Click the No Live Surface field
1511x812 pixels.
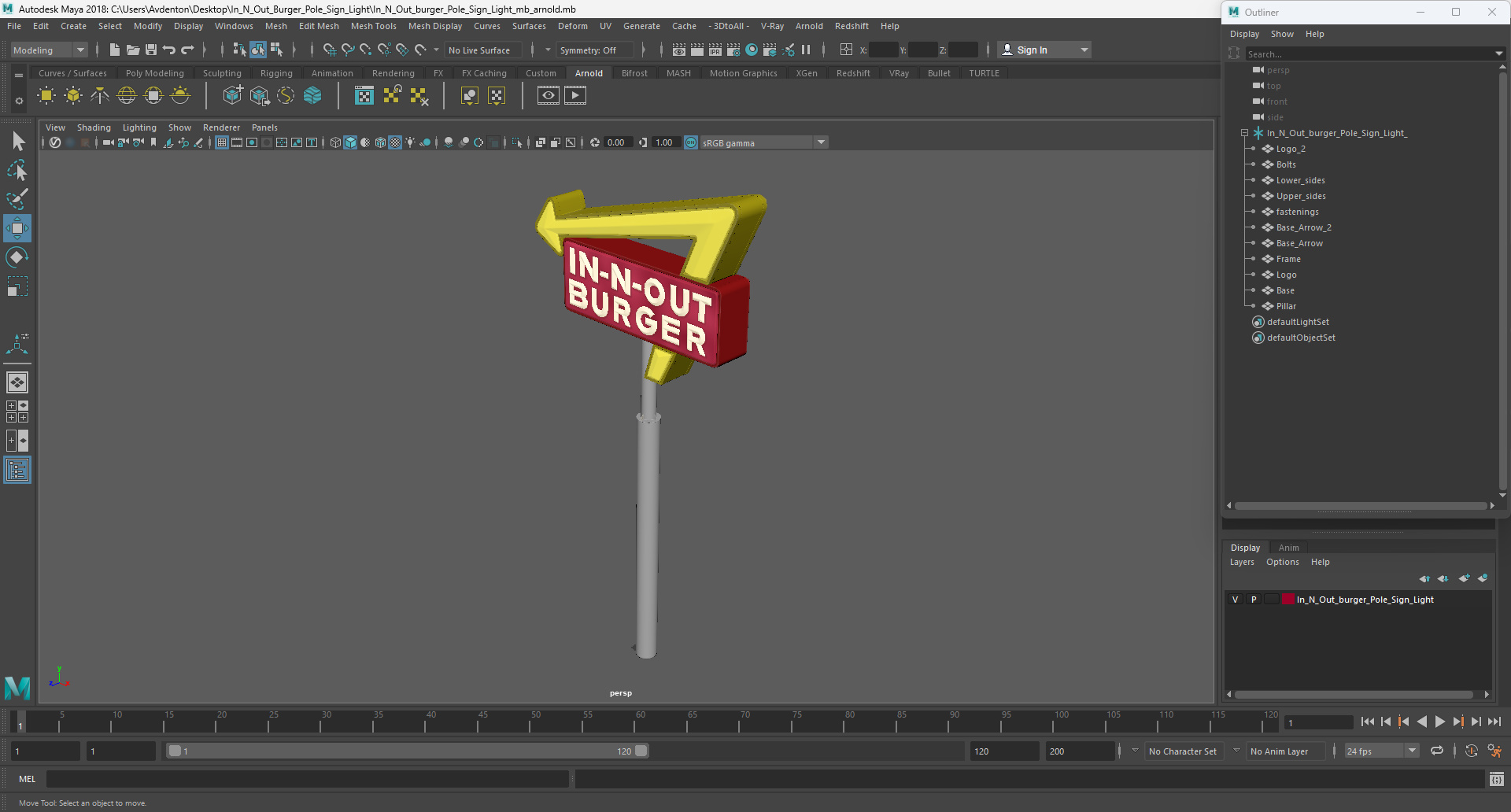click(x=483, y=50)
